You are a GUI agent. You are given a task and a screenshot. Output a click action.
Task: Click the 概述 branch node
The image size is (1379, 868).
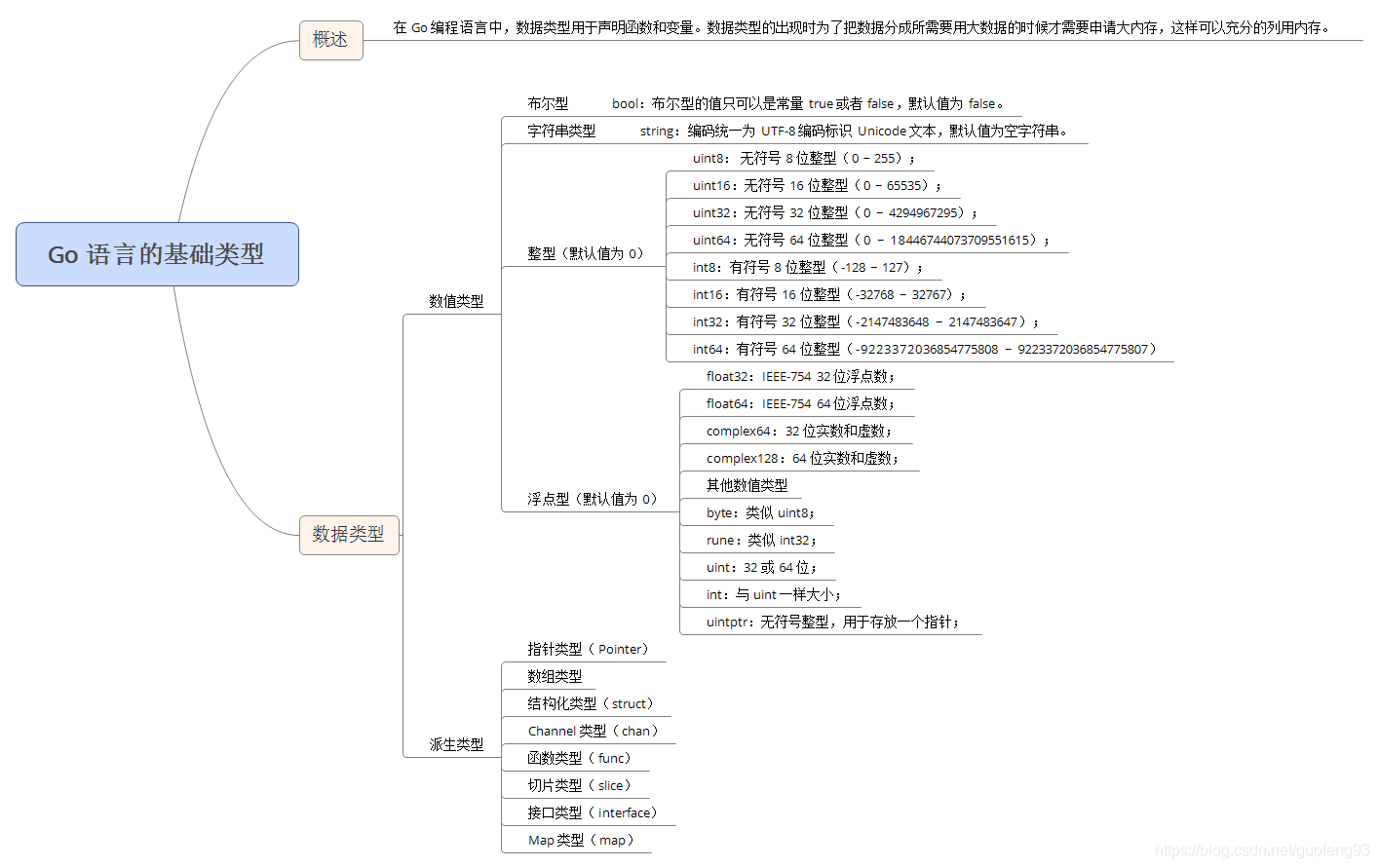[330, 40]
